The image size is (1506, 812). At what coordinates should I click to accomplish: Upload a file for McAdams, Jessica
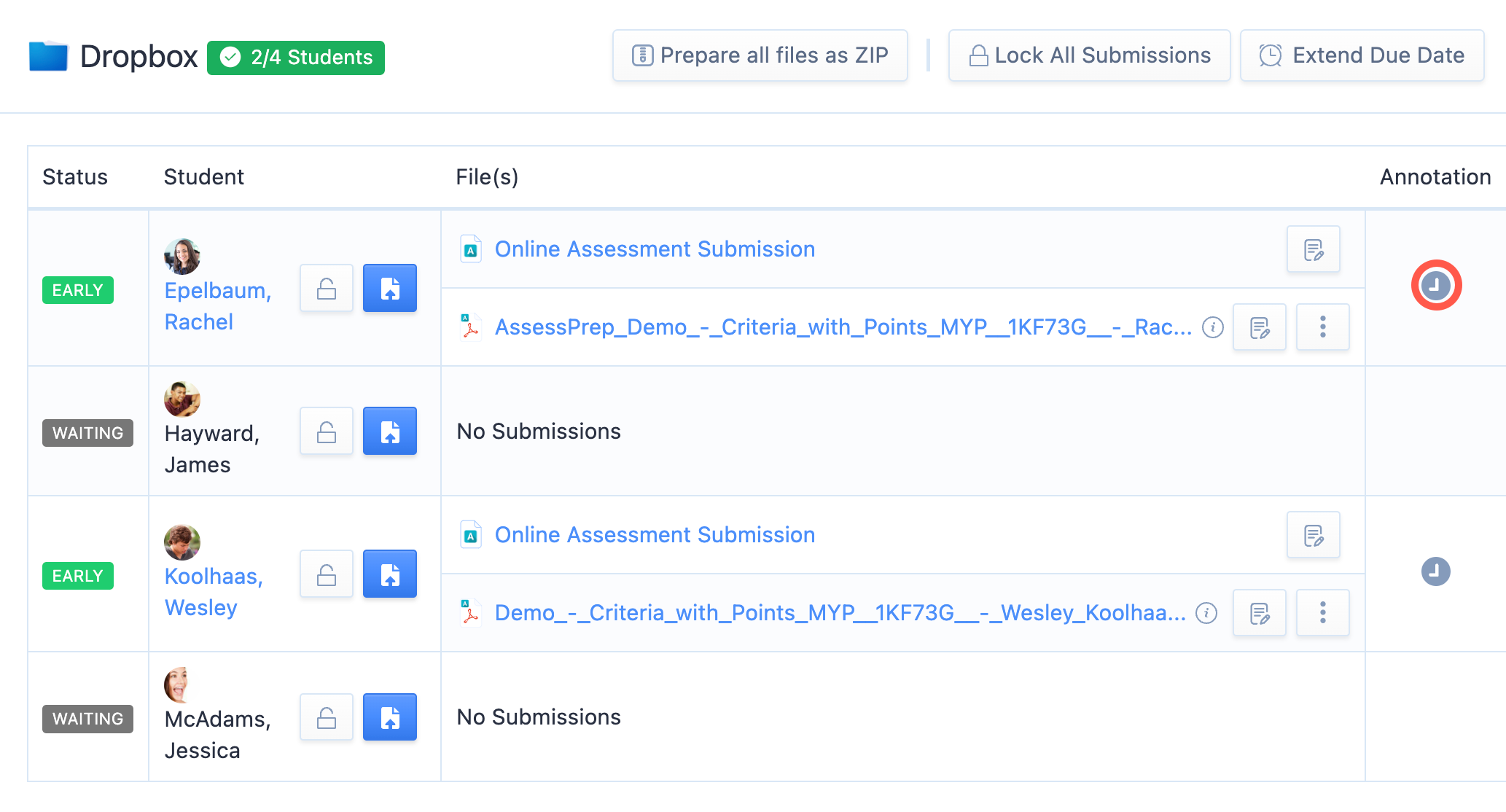[389, 717]
